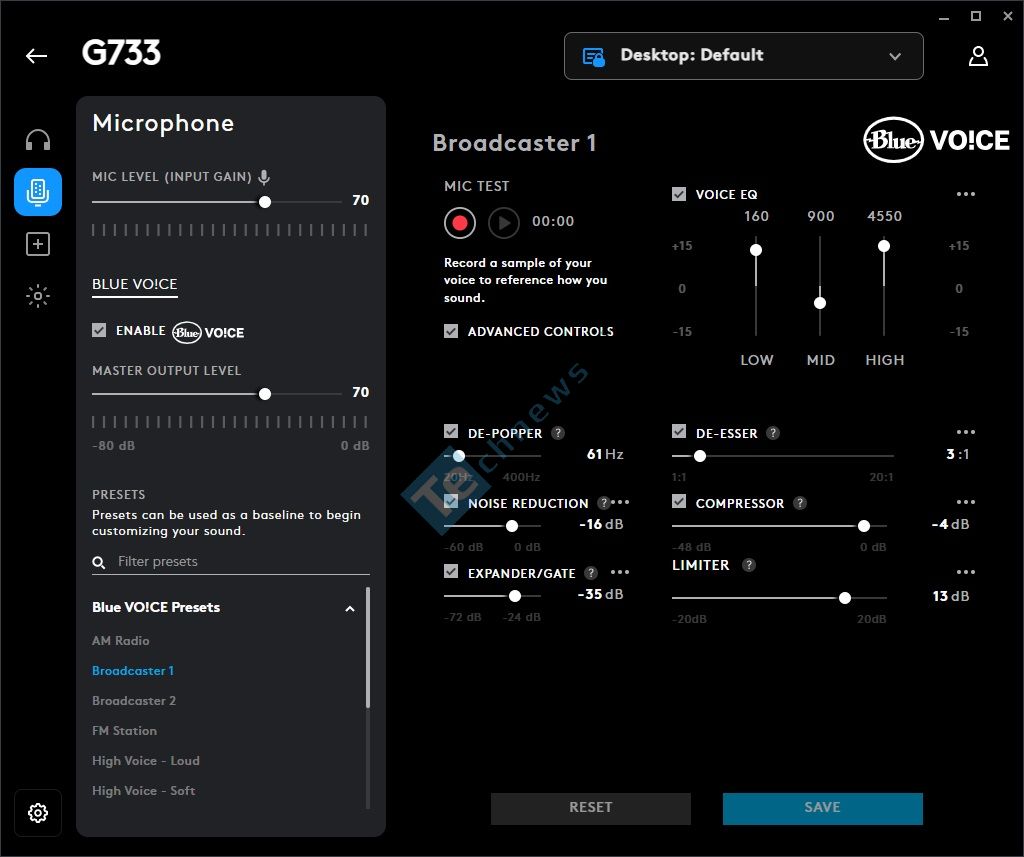Open the assignments plus-square sidebar icon
This screenshot has width=1024, height=857.
[38, 244]
